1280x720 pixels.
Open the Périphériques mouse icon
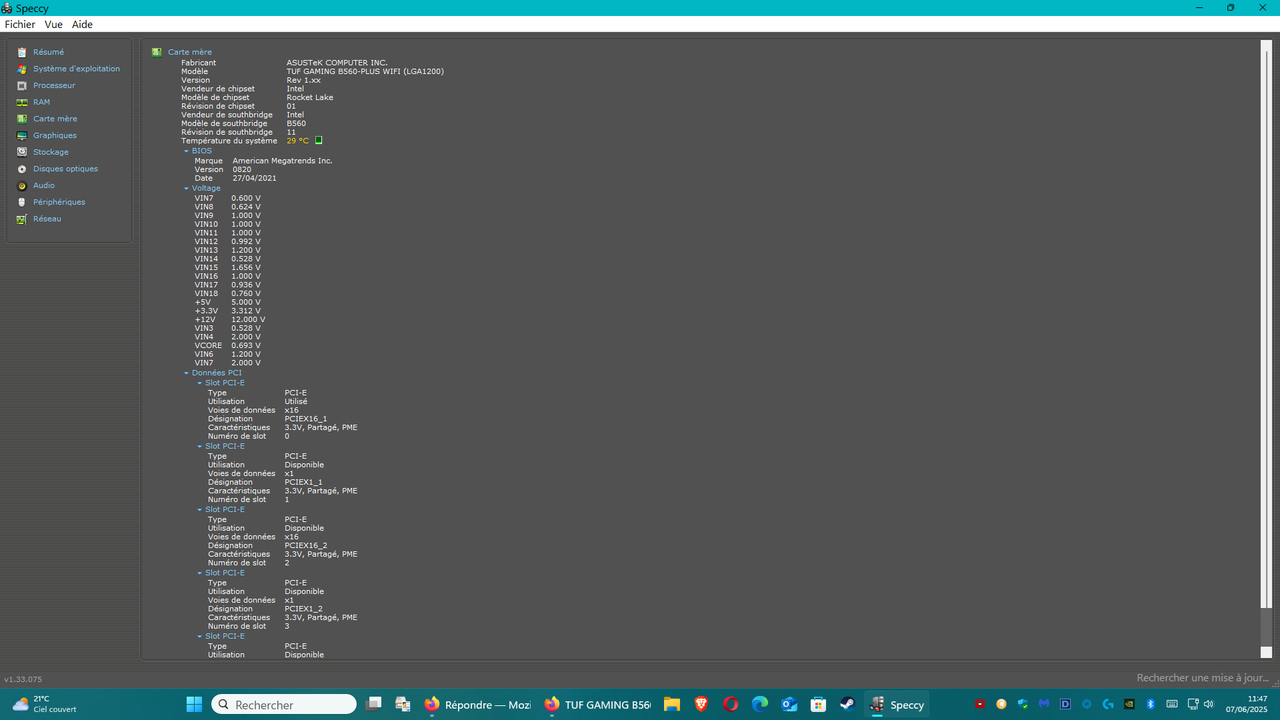click(x=22, y=202)
